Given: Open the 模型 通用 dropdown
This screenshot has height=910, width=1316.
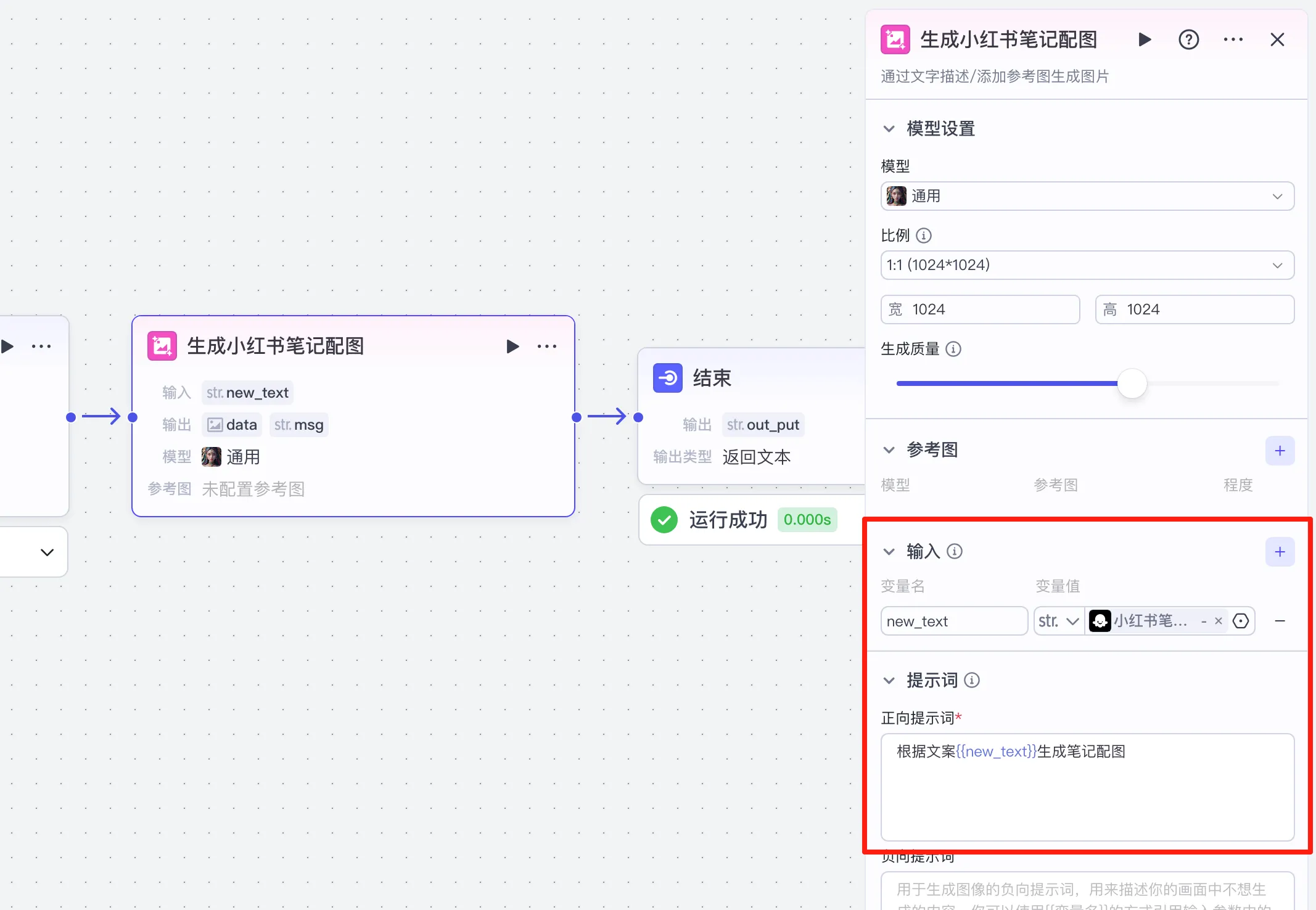Looking at the screenshot, I should pos(1087,196).
